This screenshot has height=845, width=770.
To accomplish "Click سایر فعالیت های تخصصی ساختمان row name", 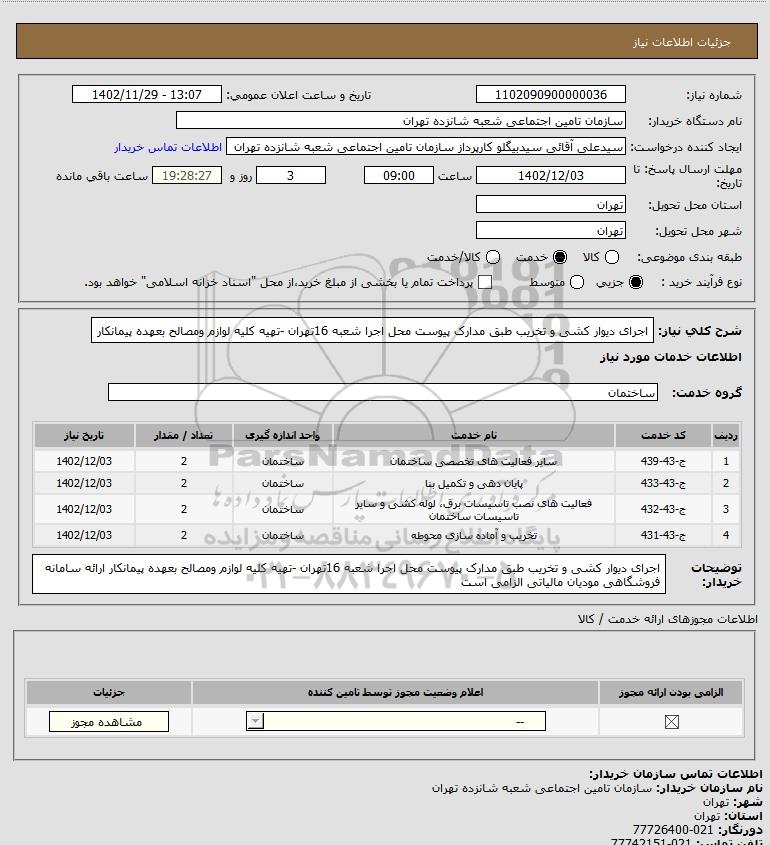I will pos(473,461).
